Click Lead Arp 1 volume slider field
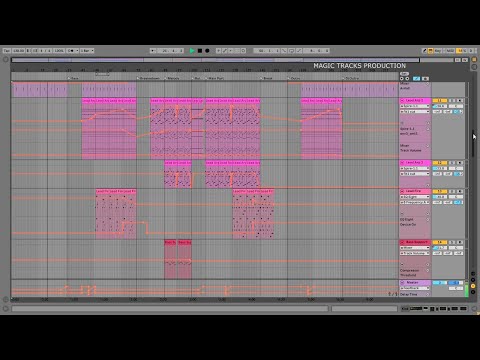480x360 pixels. [x=440, y=106]
